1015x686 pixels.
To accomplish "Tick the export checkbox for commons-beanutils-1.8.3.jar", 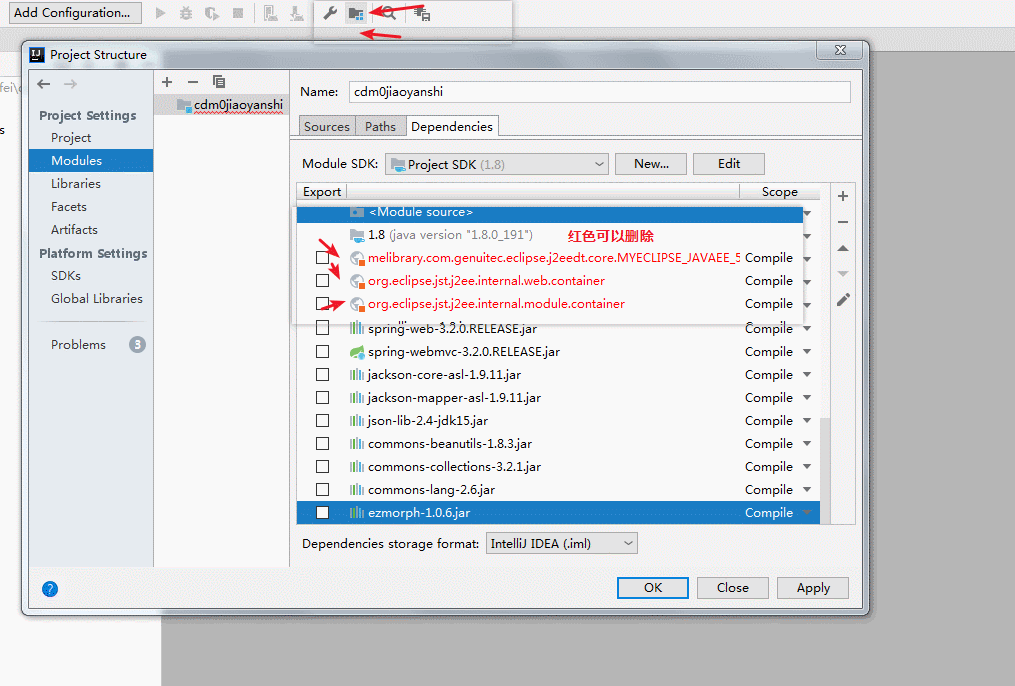I will [322, 444].
